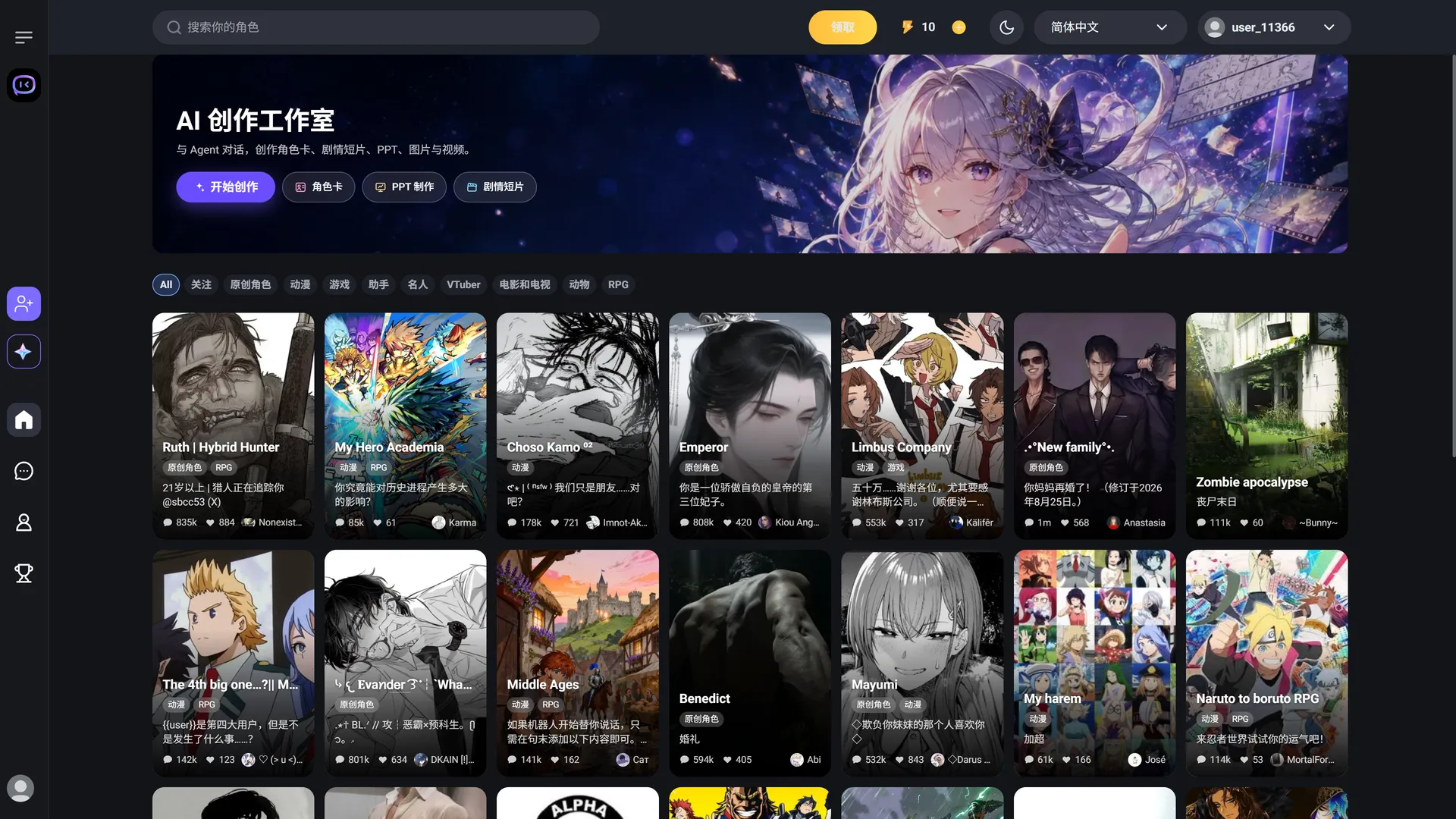Click the PPT 制作 button
The height and width of the screenshot is (819, 1456).
click(404, 187)
